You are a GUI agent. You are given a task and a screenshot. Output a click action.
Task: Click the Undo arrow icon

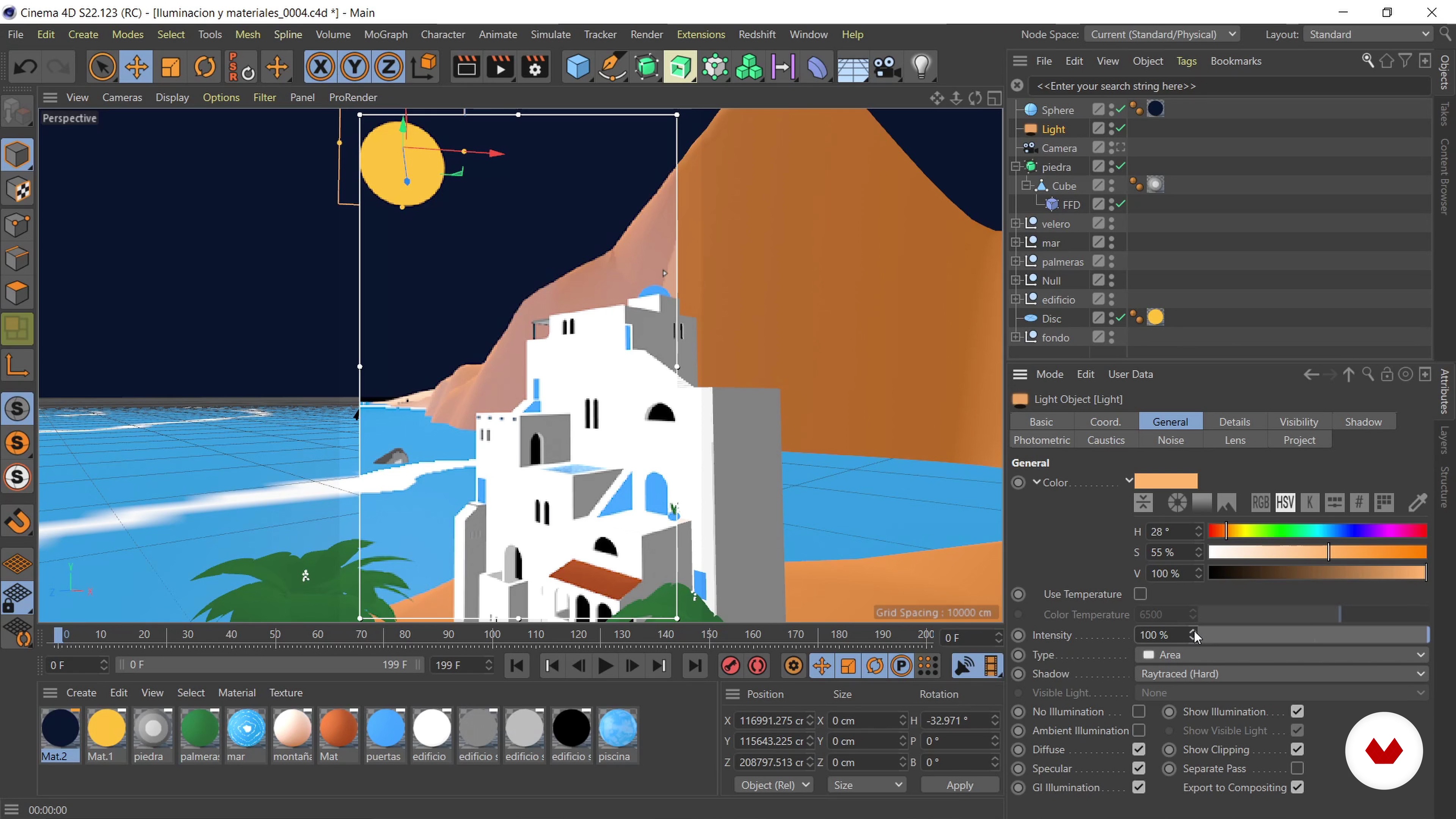[x=25, y=67]
